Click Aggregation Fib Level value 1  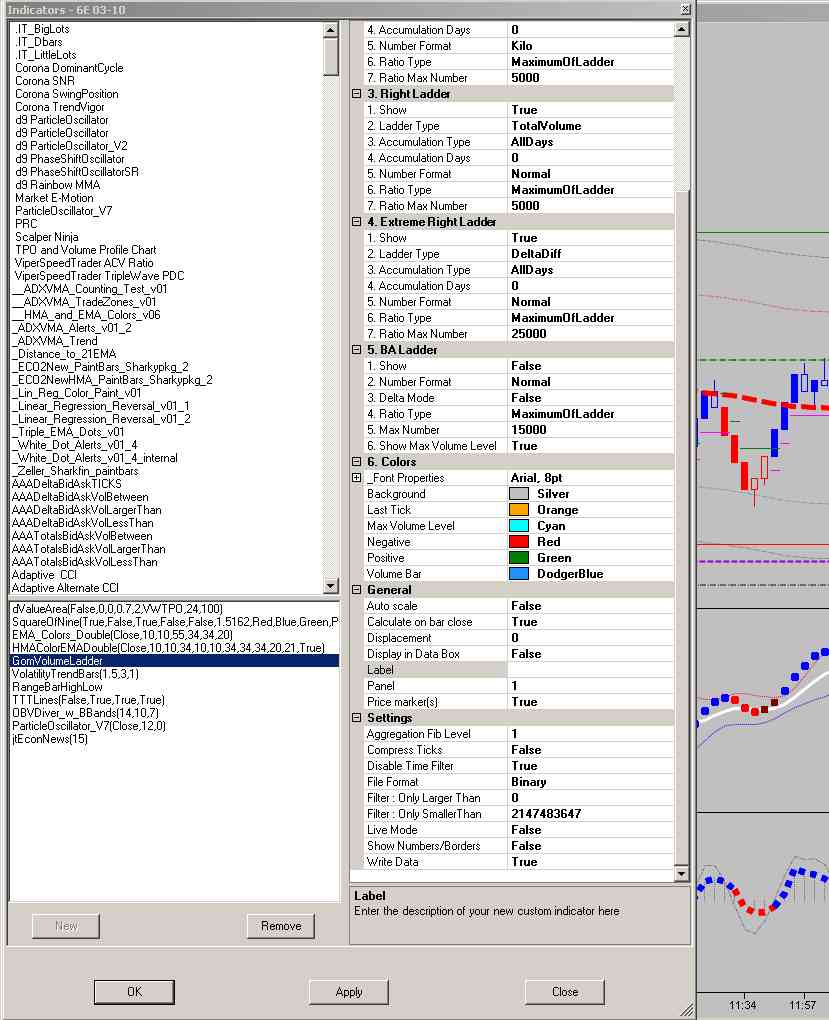coord(590,734)
